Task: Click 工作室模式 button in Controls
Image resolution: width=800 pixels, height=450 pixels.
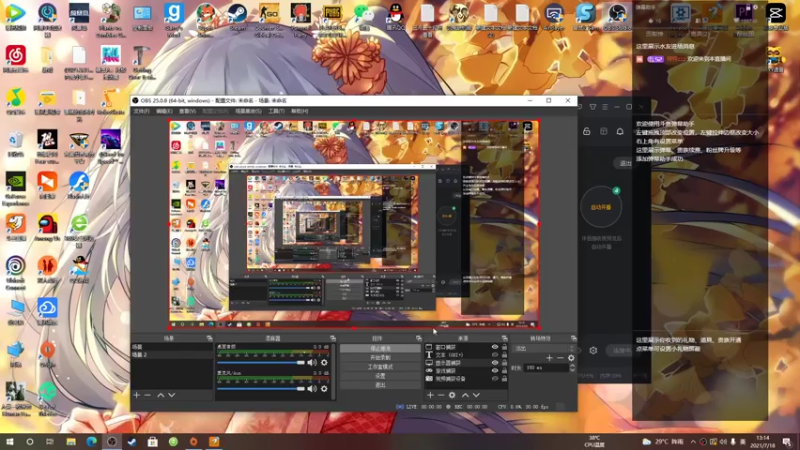Action: [x=380, y=367]
